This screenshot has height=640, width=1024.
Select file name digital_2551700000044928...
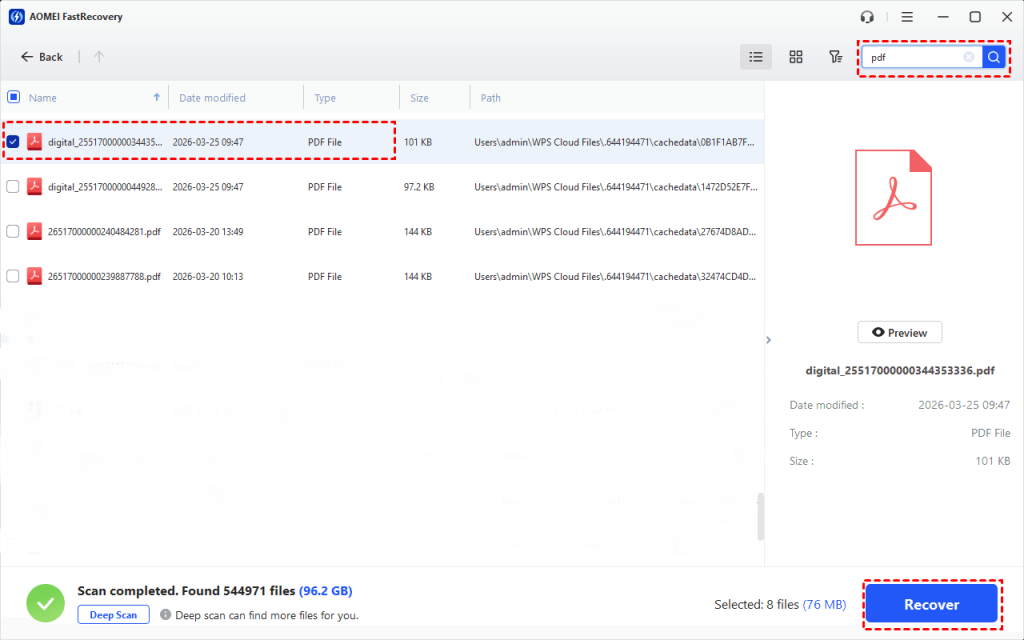104,187
